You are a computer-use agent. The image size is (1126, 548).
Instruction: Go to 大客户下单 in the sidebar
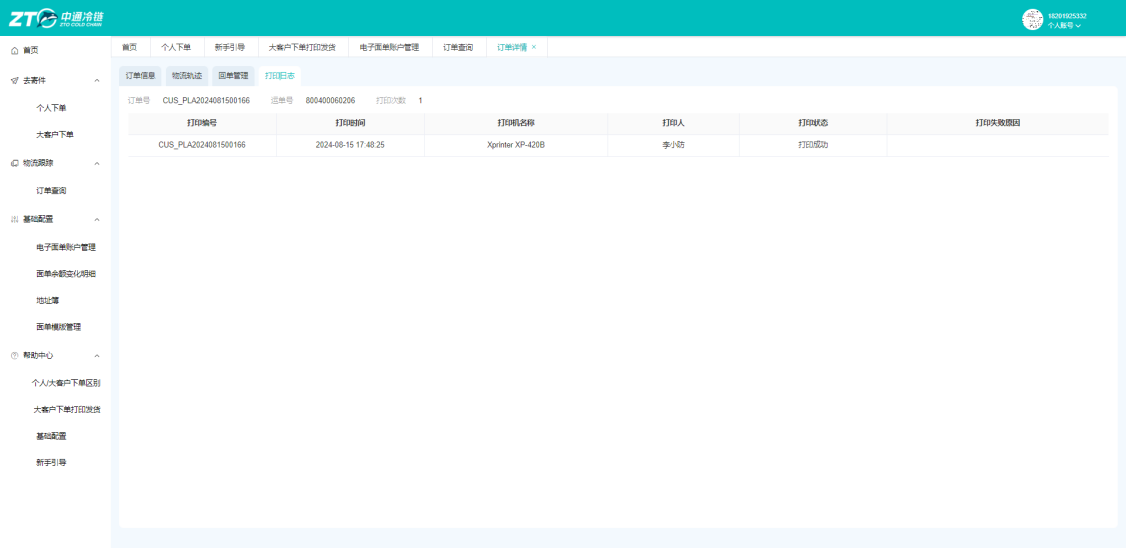click(x=55, y=134)
